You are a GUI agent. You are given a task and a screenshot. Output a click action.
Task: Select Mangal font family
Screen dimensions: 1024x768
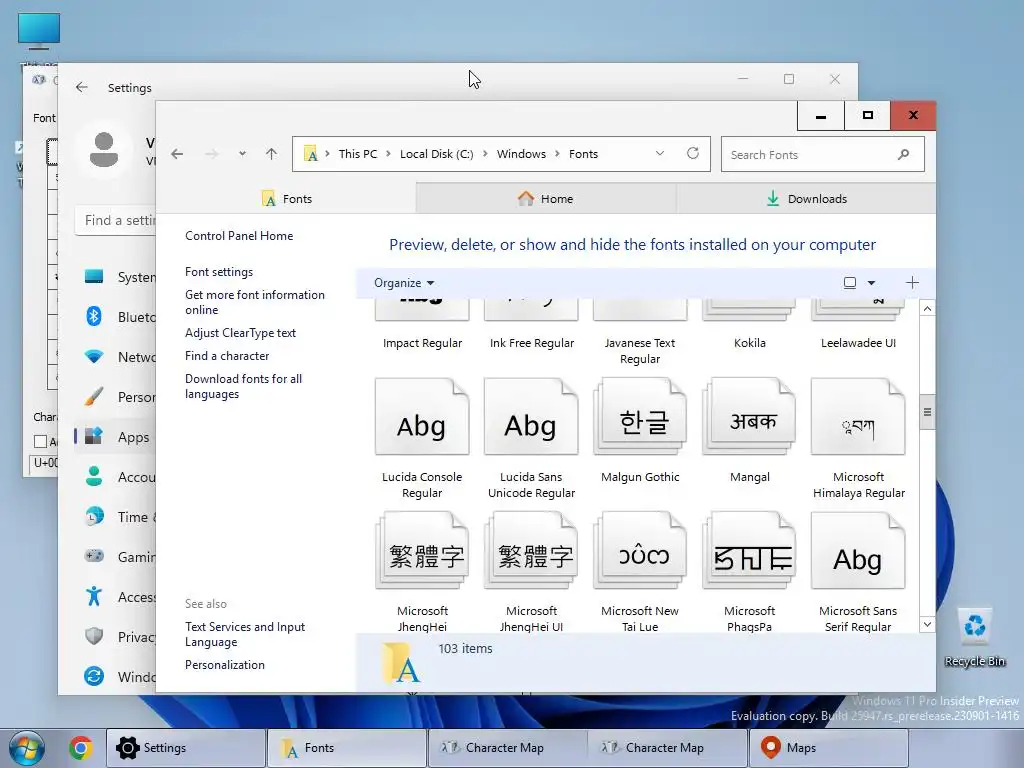click(749, 431)
